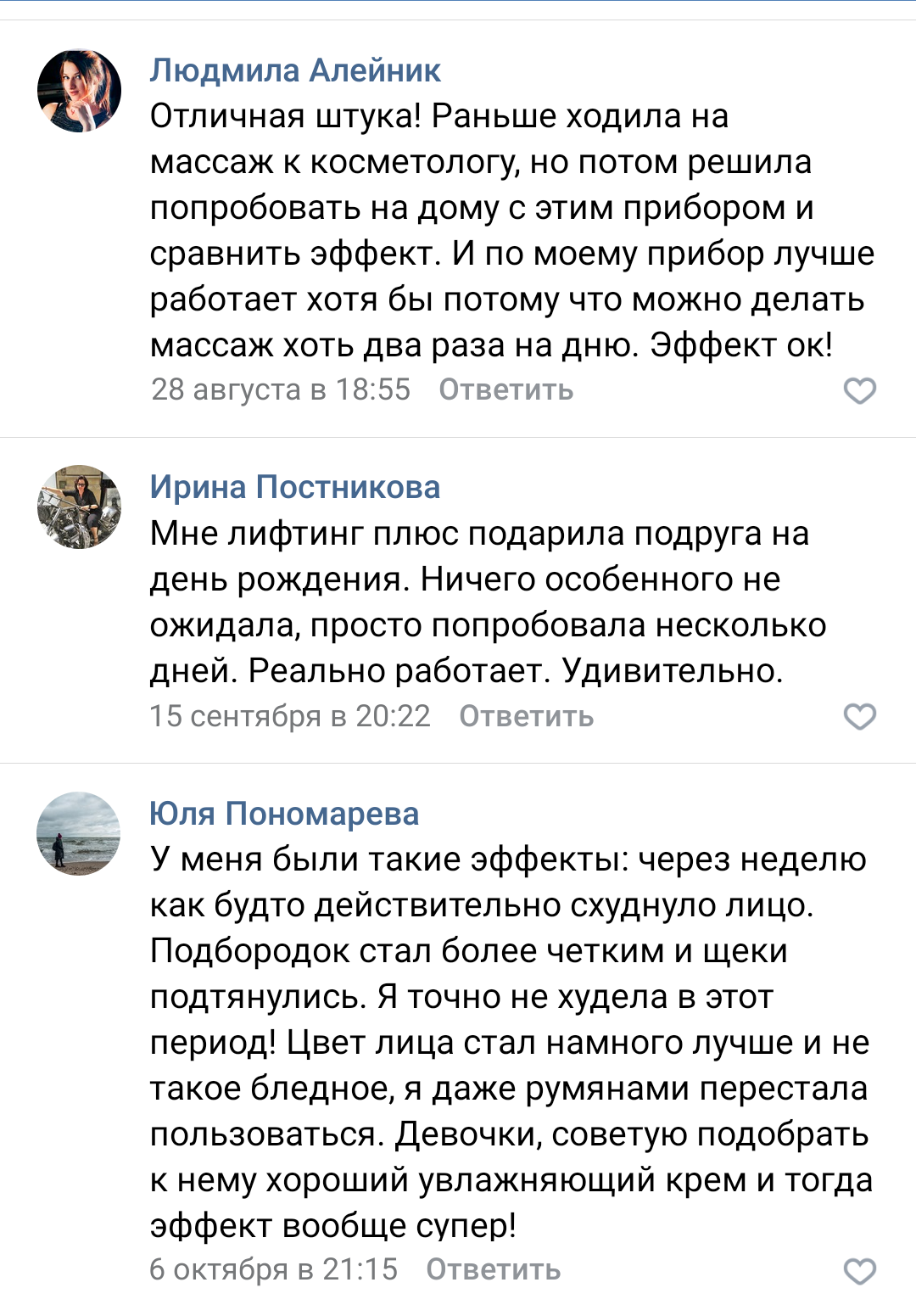Click the text line Мне лифтинг плюс подарила
This screenshot has height=1316, width=916.
pos(479,534)
